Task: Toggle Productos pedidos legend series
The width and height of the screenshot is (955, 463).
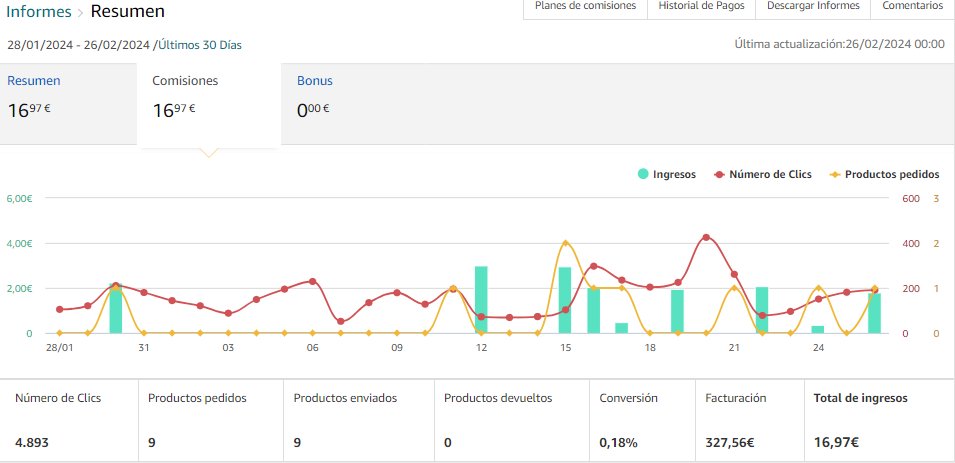Action: pos(884,174)
